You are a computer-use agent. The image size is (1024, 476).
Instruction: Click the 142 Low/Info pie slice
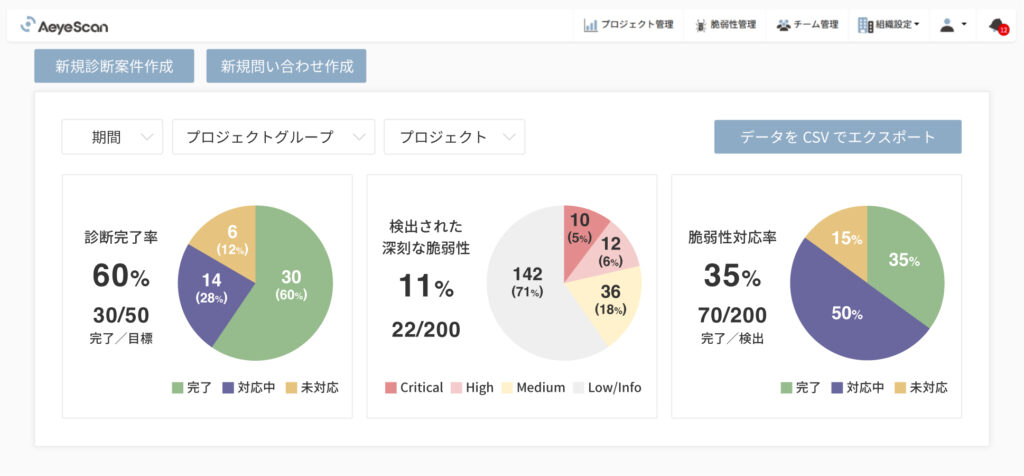(527, 280)
